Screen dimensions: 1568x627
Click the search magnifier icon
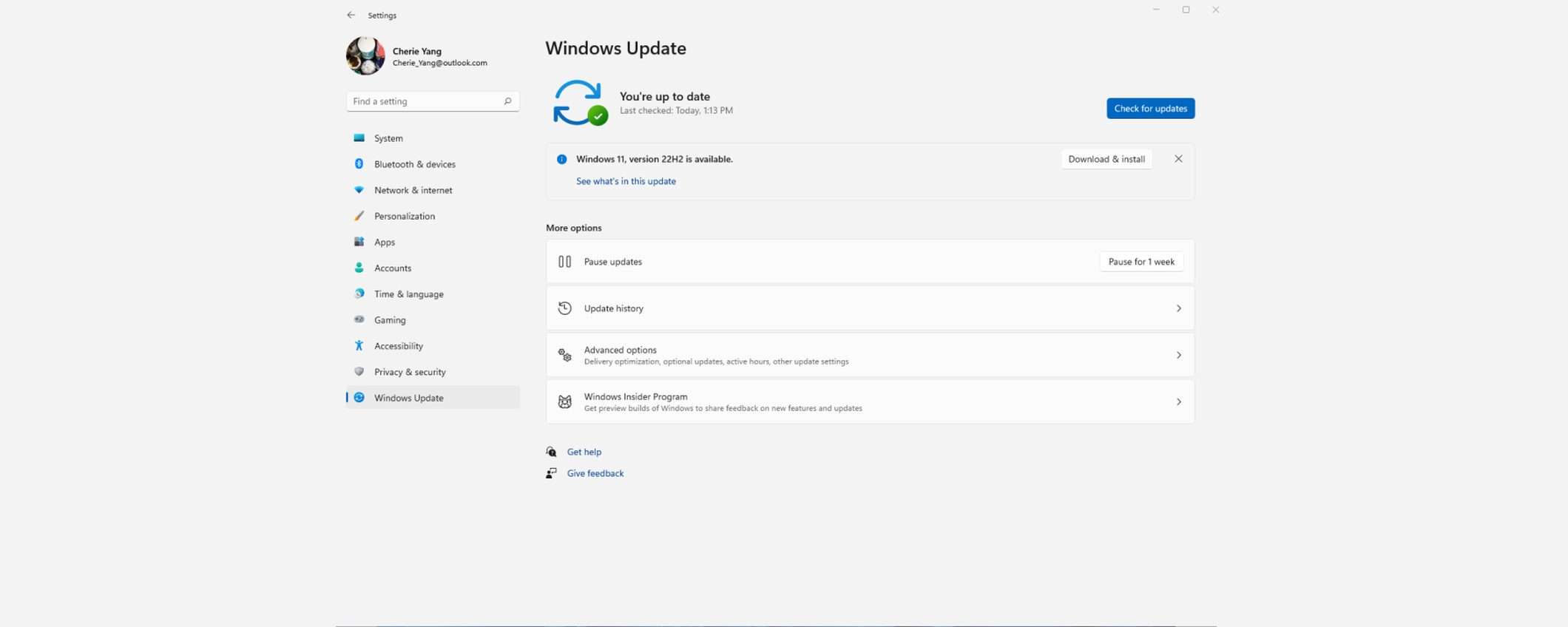[507, 101]
